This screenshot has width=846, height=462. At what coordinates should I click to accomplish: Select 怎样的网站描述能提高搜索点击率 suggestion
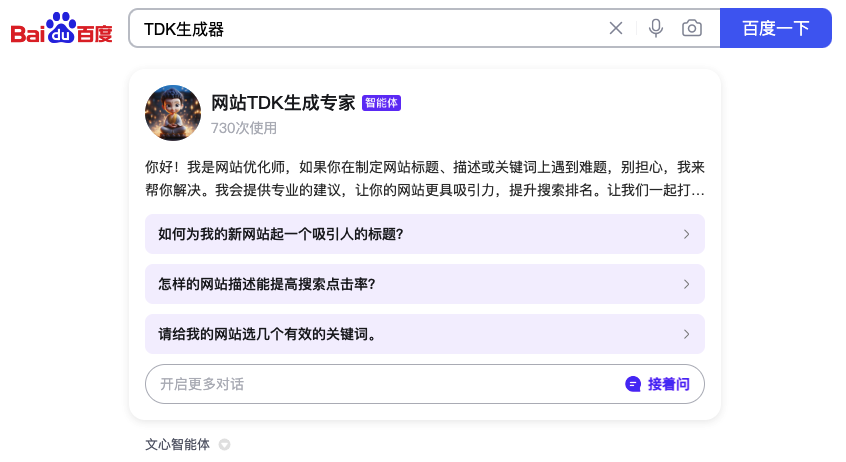[425, 284]
